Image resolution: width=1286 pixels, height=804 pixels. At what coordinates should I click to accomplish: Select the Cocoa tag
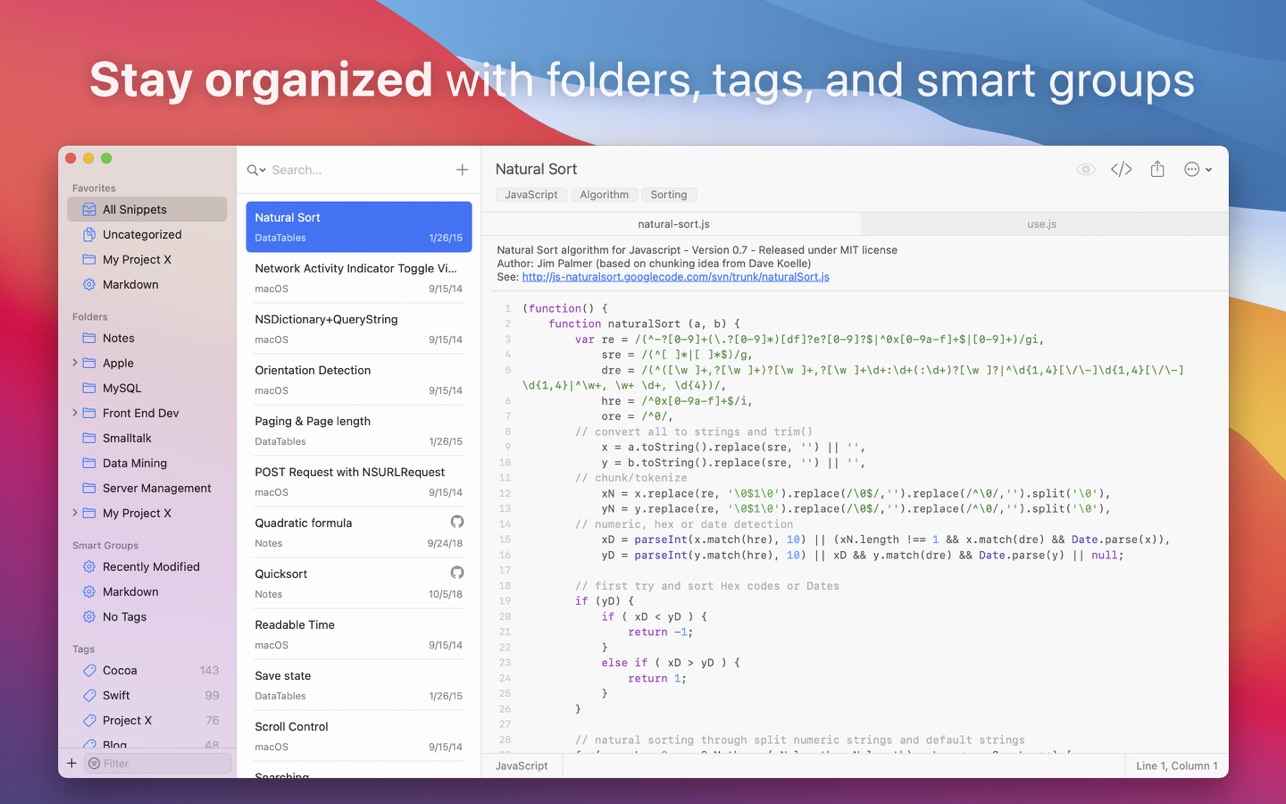click(120, 670)
